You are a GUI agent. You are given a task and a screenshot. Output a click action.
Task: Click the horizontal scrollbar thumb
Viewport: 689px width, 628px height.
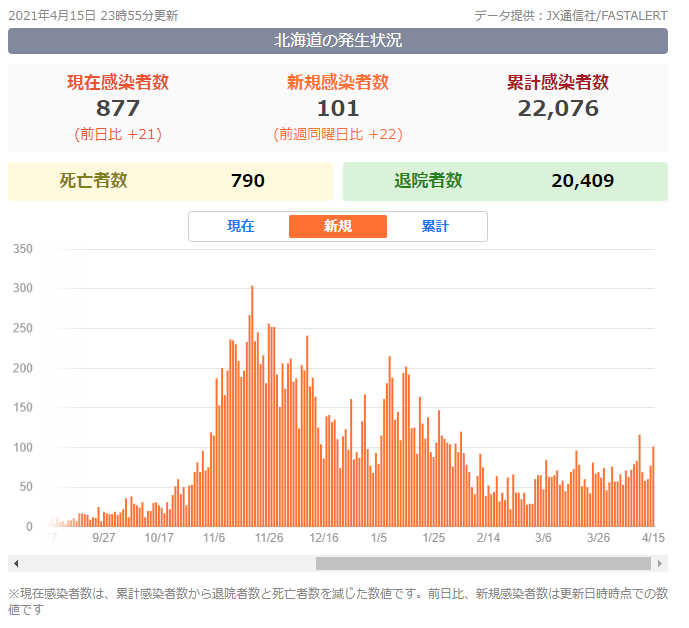click(x=484, y=563)
